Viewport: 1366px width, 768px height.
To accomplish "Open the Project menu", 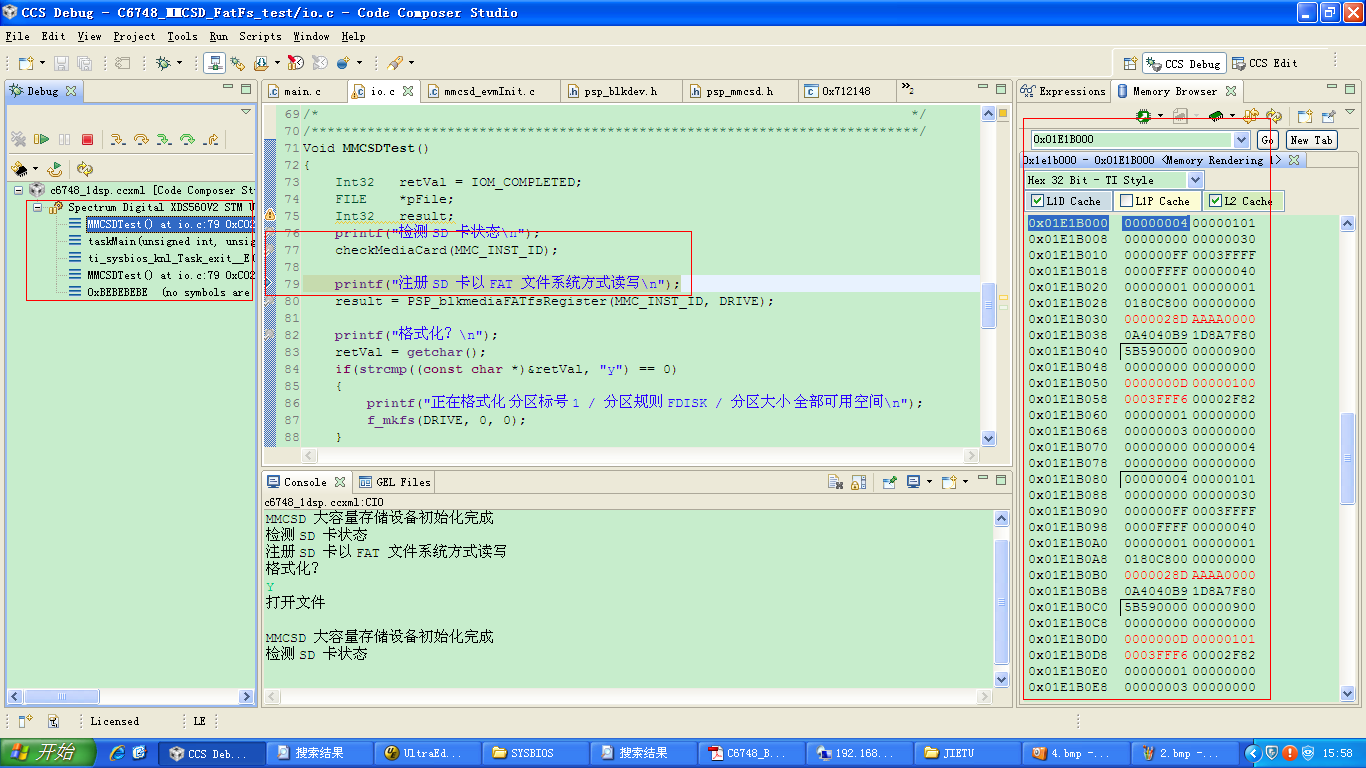I will coord(134,36).
